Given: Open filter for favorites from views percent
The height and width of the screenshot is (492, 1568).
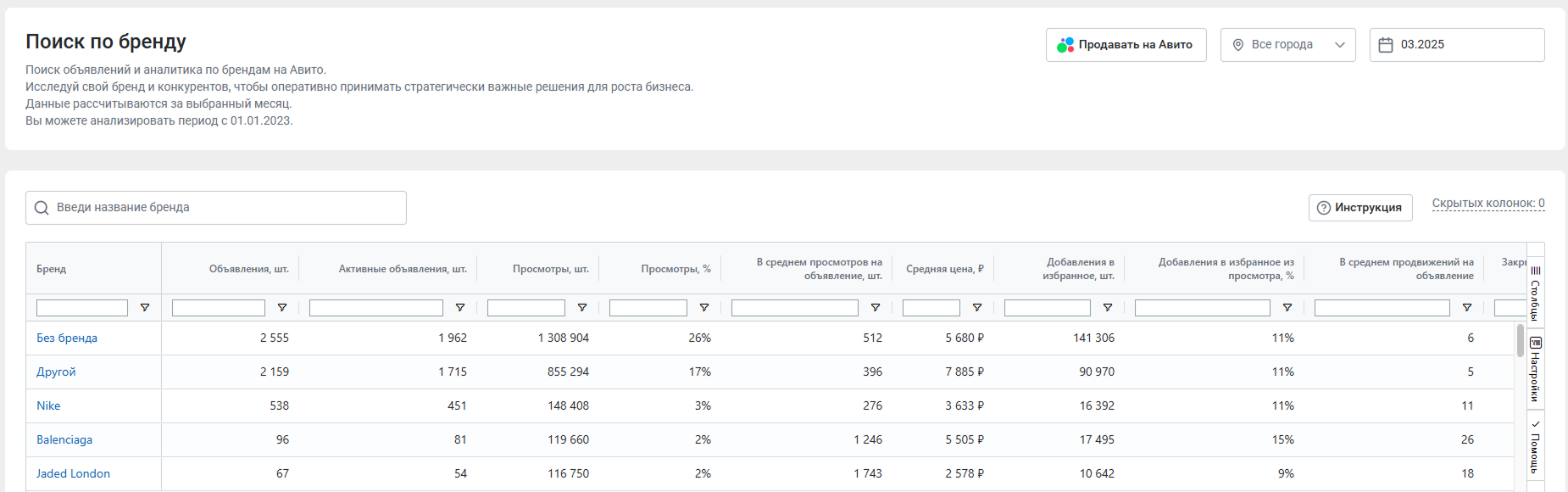Looking at the screenshot, I should click(1287, 308).
